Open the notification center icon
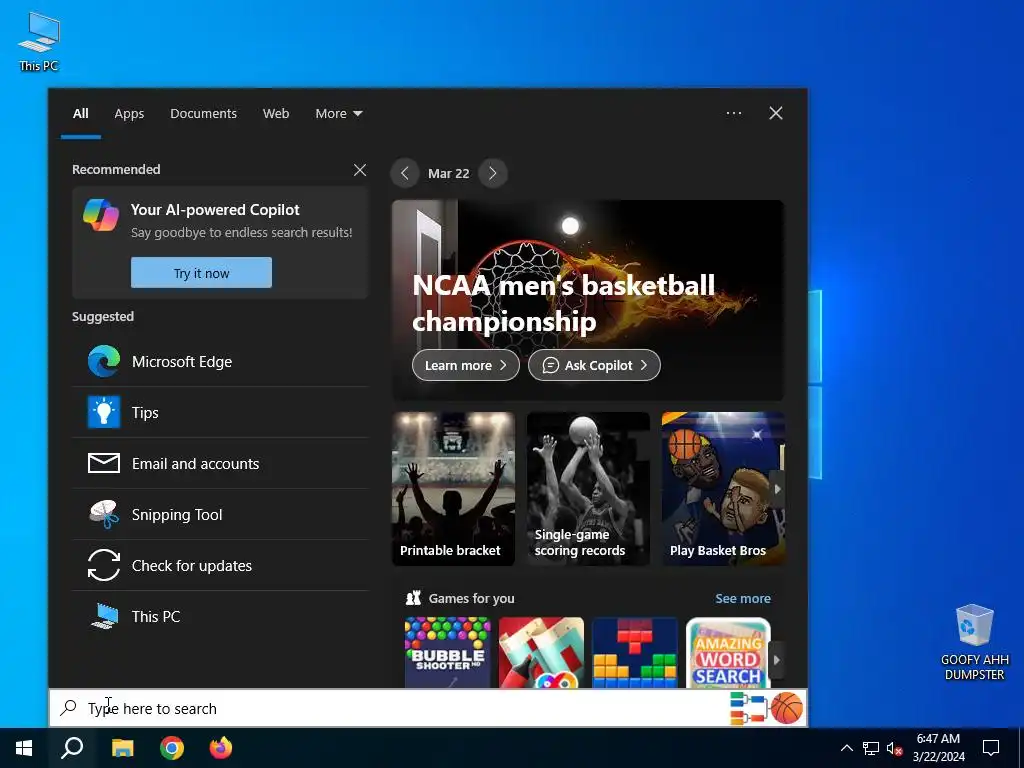The image size is (1024, 768). point(991,748)
